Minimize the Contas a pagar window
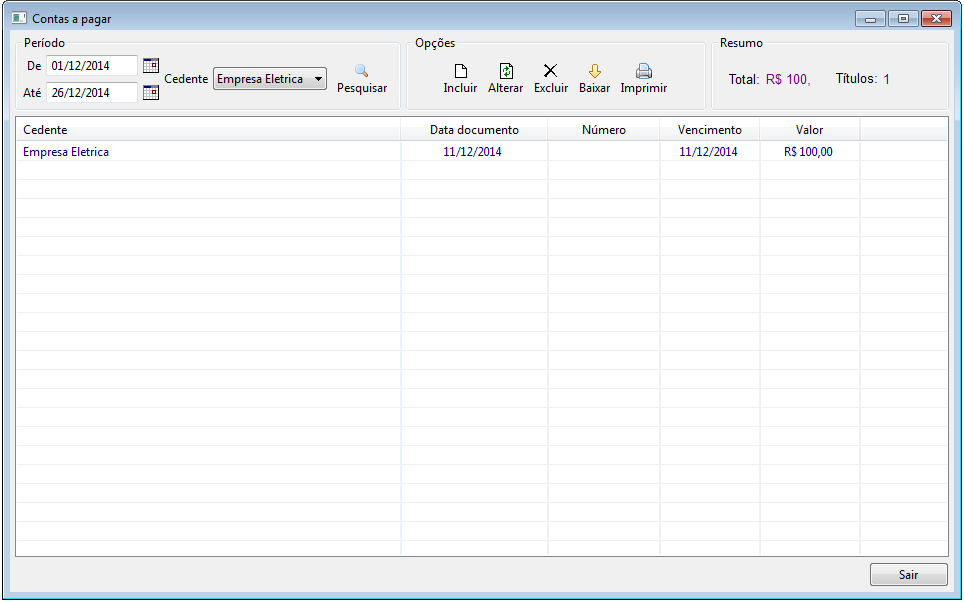This screenshot has height=603, width=964. click(x=871, y=18)
